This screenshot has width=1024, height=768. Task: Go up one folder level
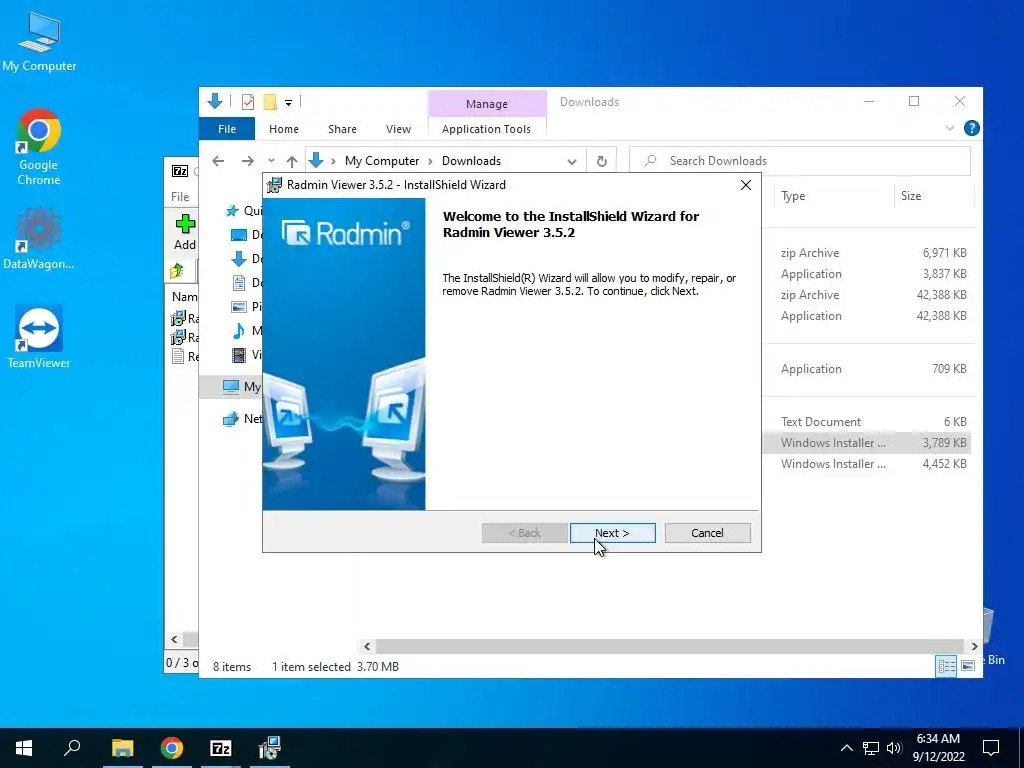click(x=292, y=161)
